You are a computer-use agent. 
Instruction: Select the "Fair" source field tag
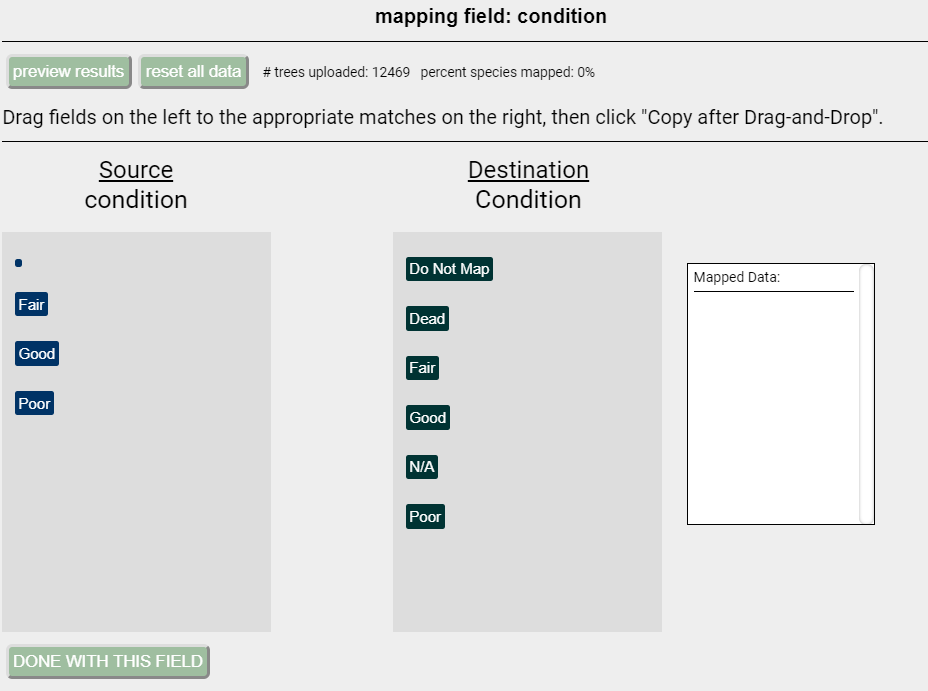pyautogui.click(x=30, y=303)
